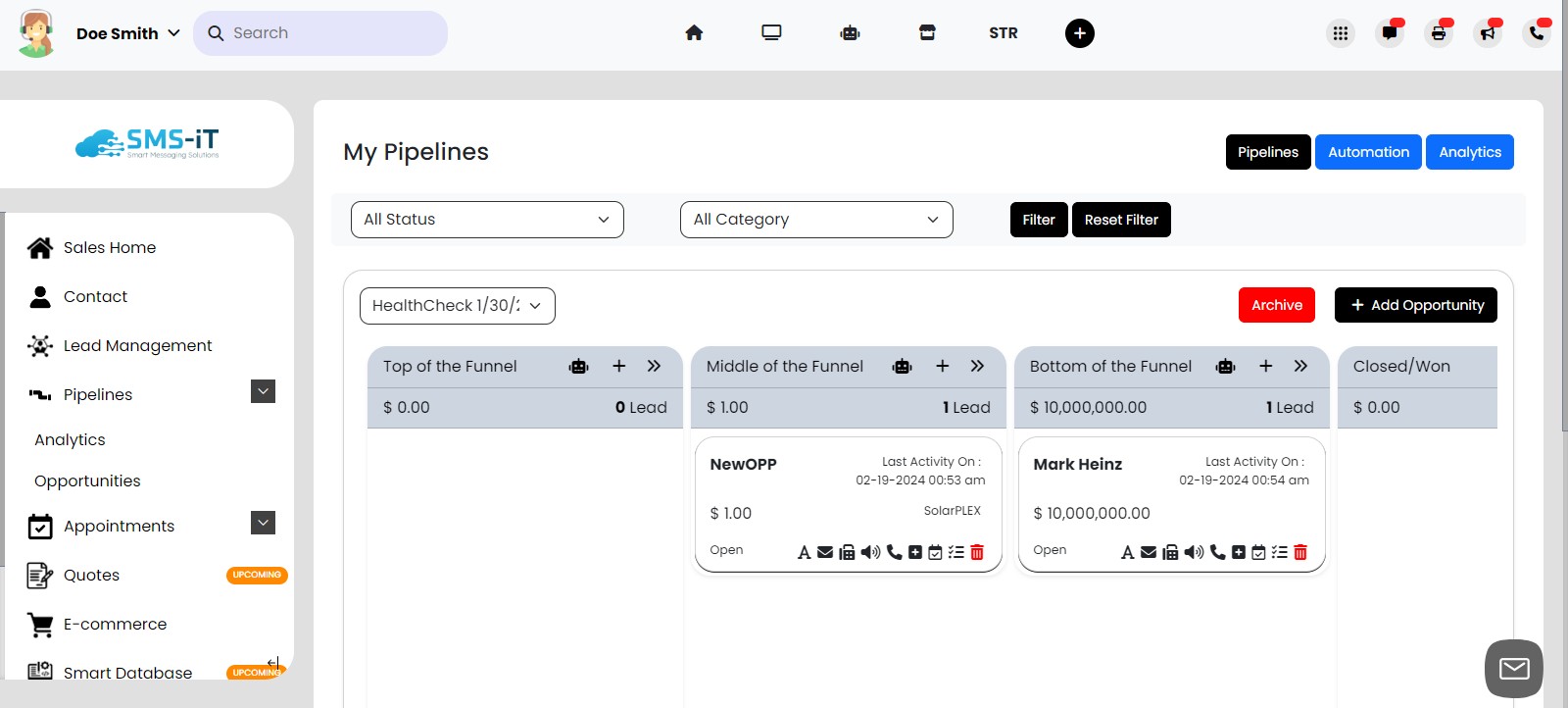Click the phone icon in top right

tap(1536, 33)
